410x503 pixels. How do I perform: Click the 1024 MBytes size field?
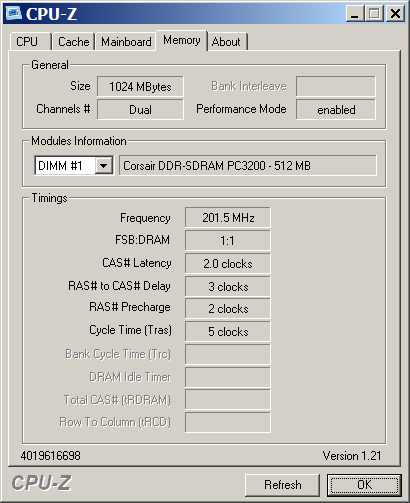tap(140, 87)
